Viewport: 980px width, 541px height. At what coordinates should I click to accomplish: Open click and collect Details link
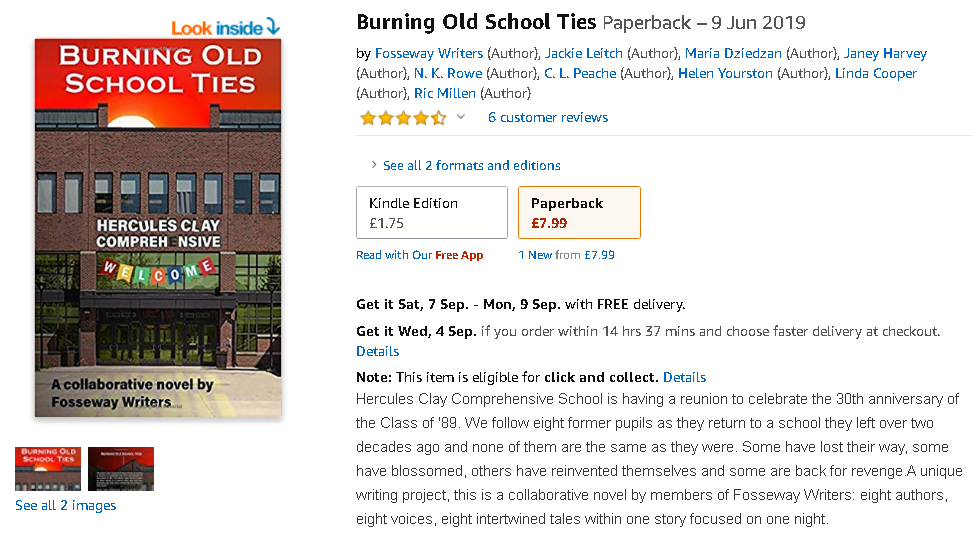[x=684, y=377]
